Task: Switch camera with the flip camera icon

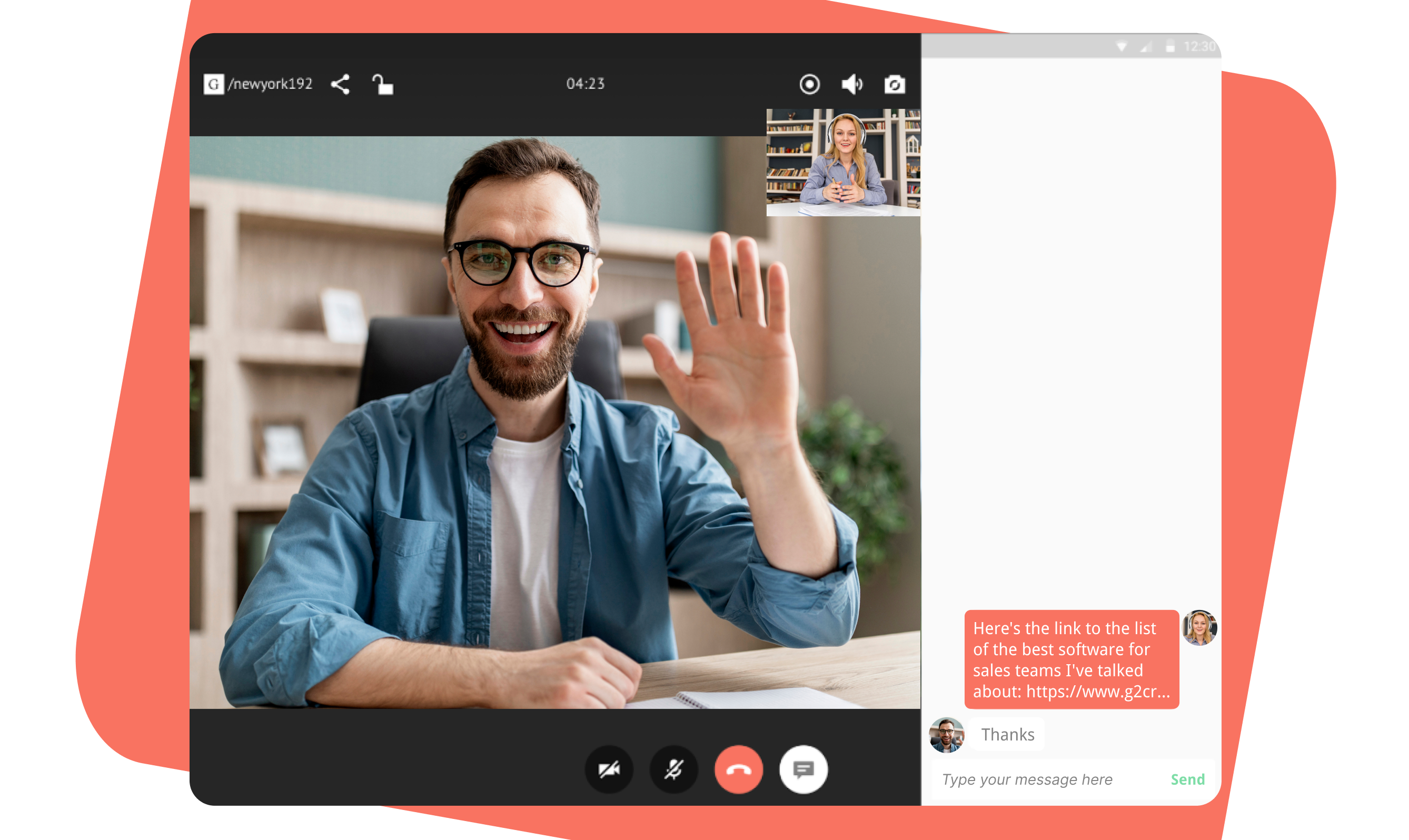Action: tap(895, 84)
